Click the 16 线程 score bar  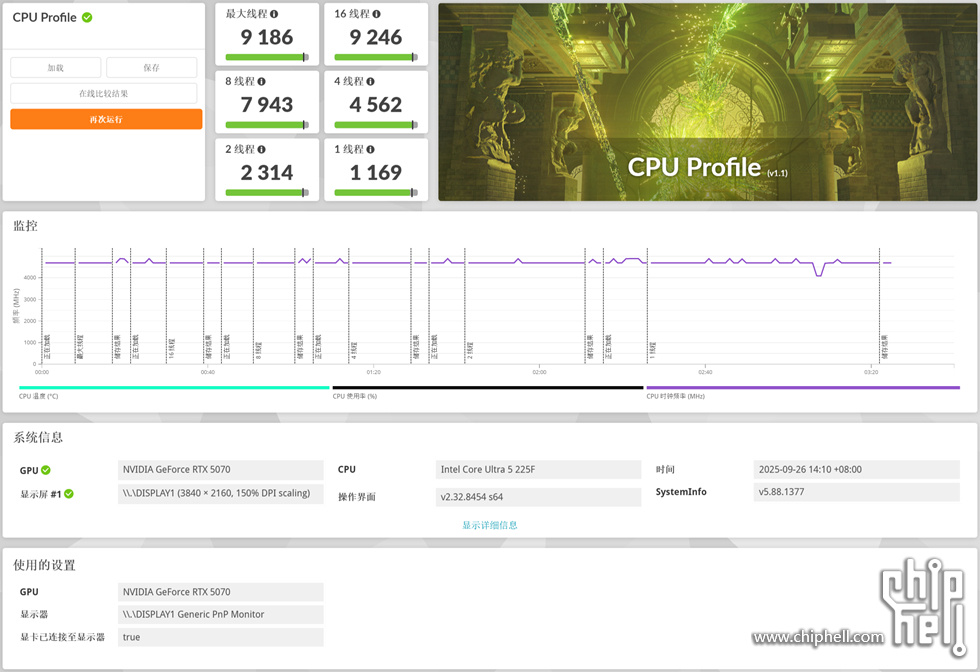(376, 58)
